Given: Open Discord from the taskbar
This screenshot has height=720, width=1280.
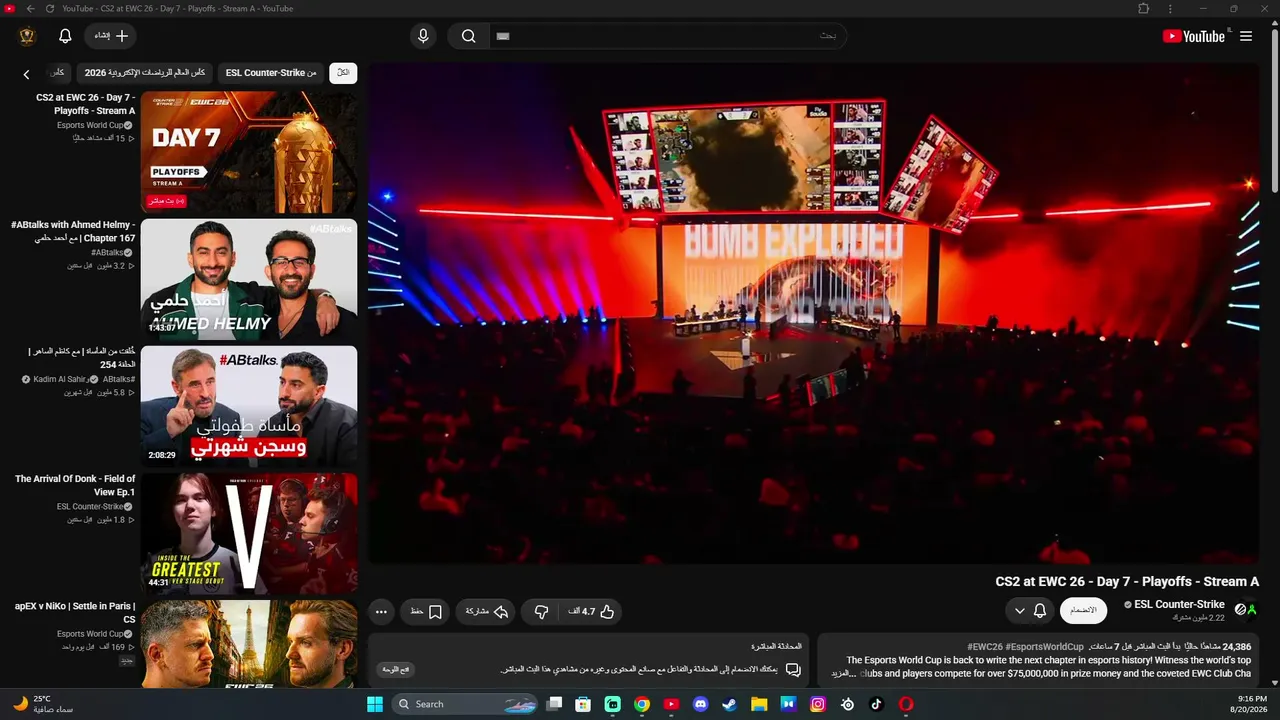Looking at the screenshot, I should click(700, 704).
